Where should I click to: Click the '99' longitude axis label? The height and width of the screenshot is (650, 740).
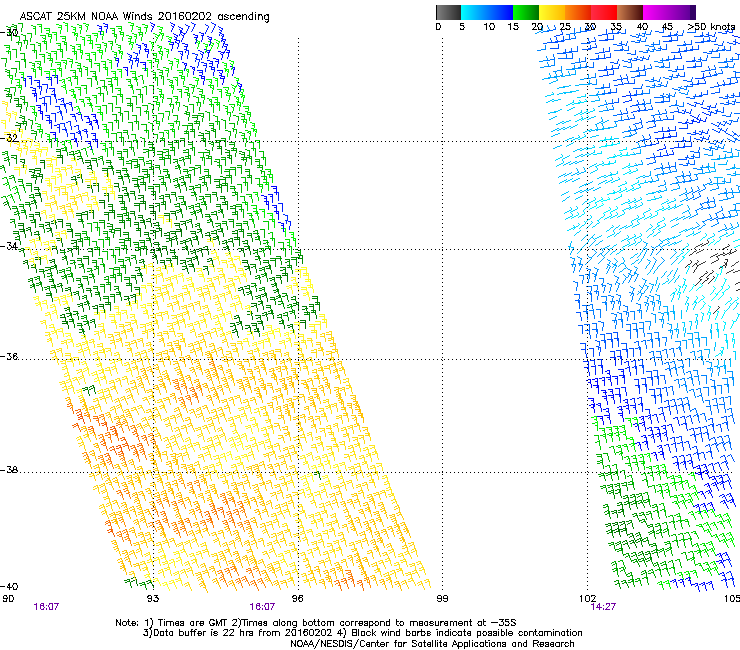442,599
